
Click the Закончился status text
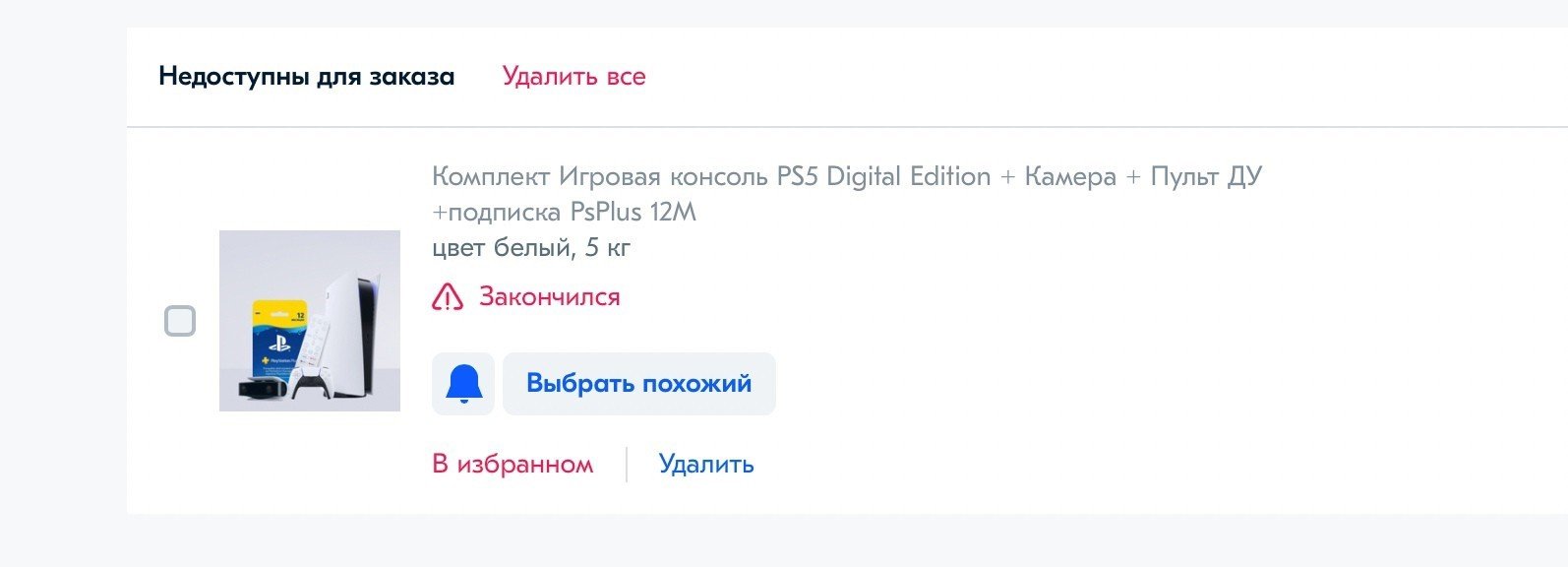549,296
